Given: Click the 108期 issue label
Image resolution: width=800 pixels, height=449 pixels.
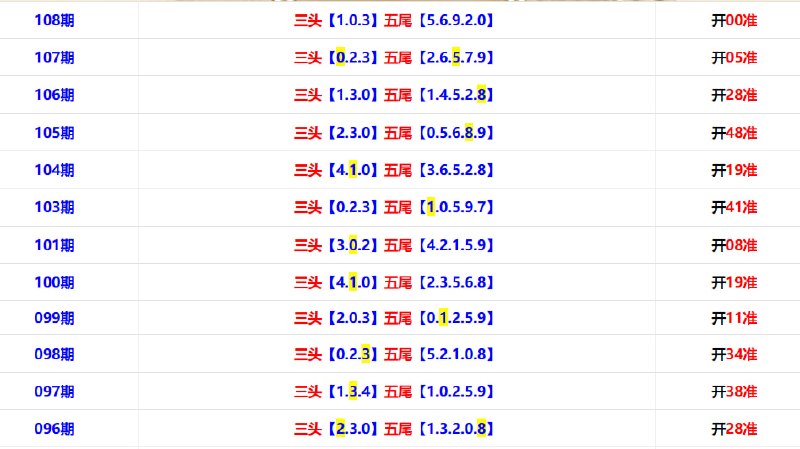Looking at the screenshot, I should pyautogui.click(x=54, y=20).
